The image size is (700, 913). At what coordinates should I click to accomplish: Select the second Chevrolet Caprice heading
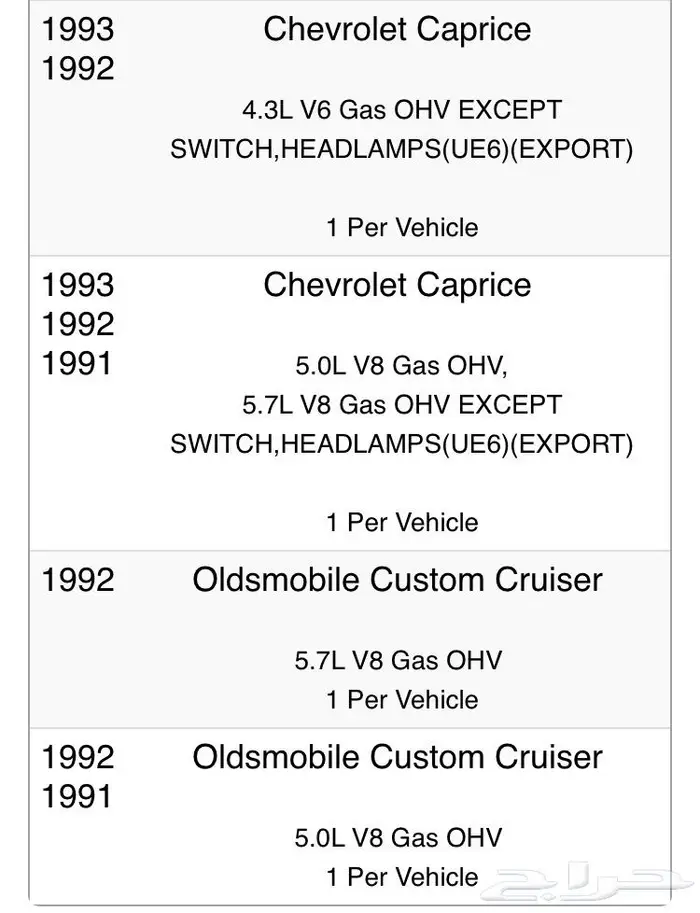[x=397, y=285]
